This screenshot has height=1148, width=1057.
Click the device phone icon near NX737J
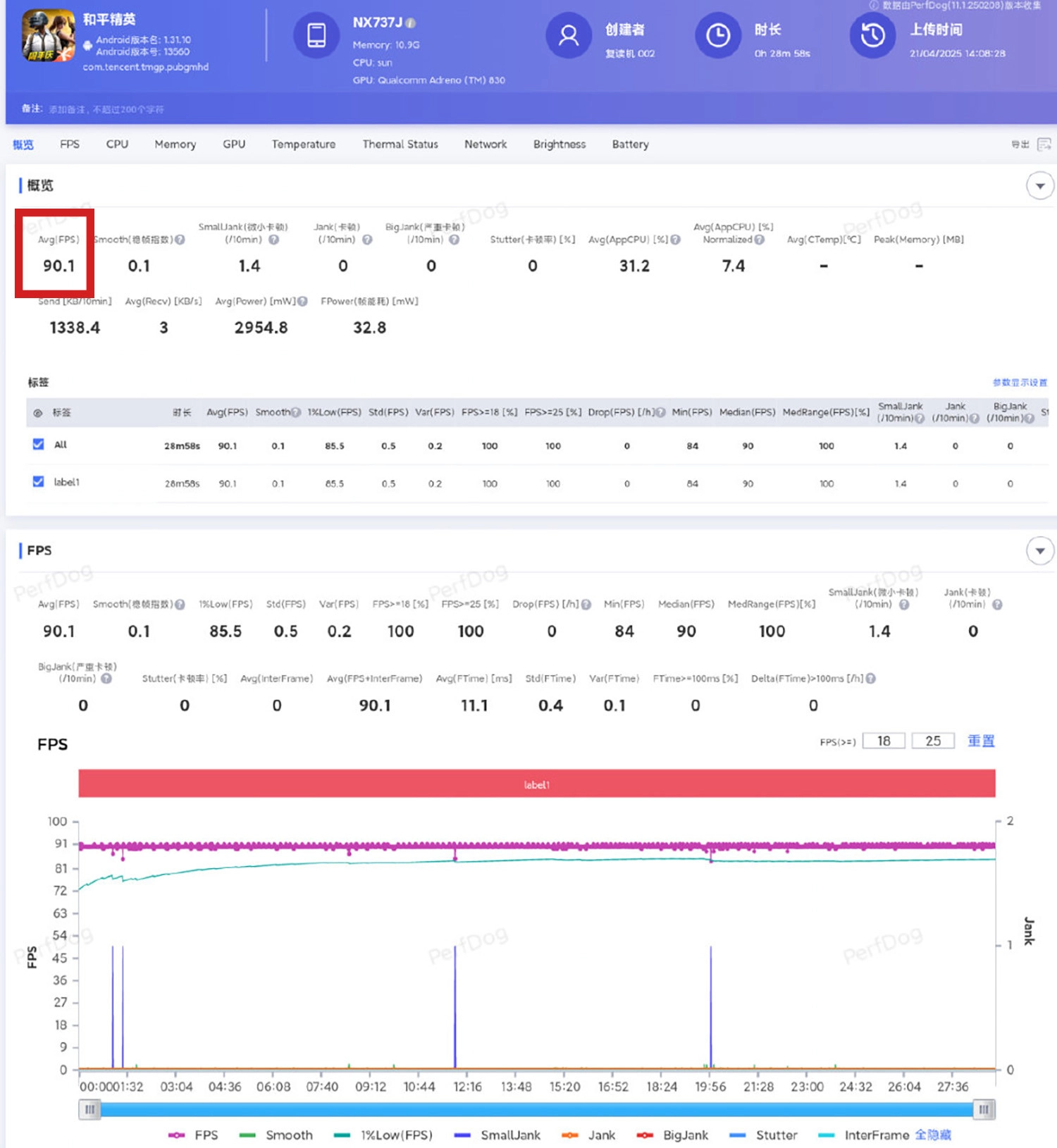tap(316, 35)
